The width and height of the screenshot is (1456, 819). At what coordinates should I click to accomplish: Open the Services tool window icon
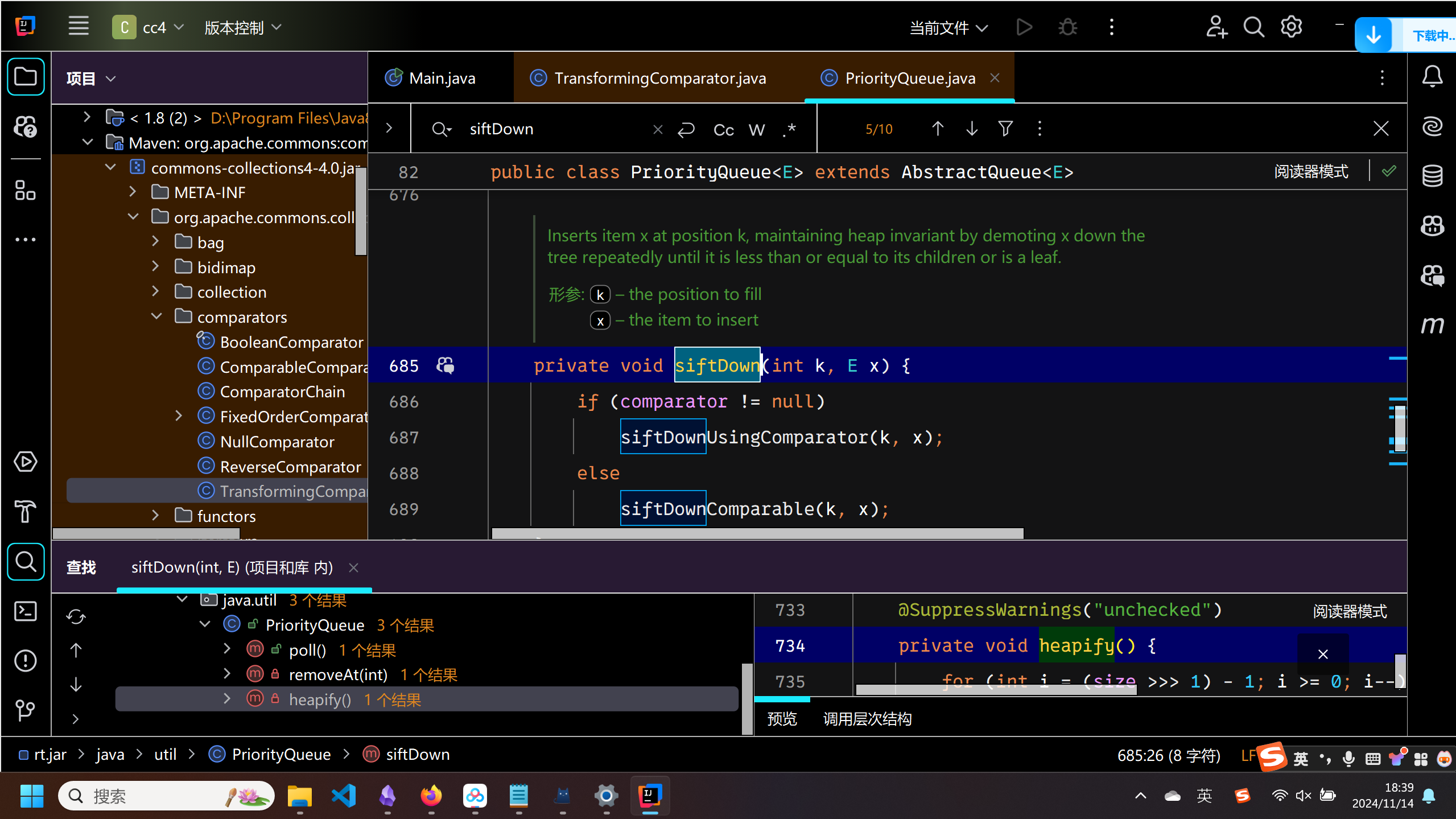coord(26,462)
